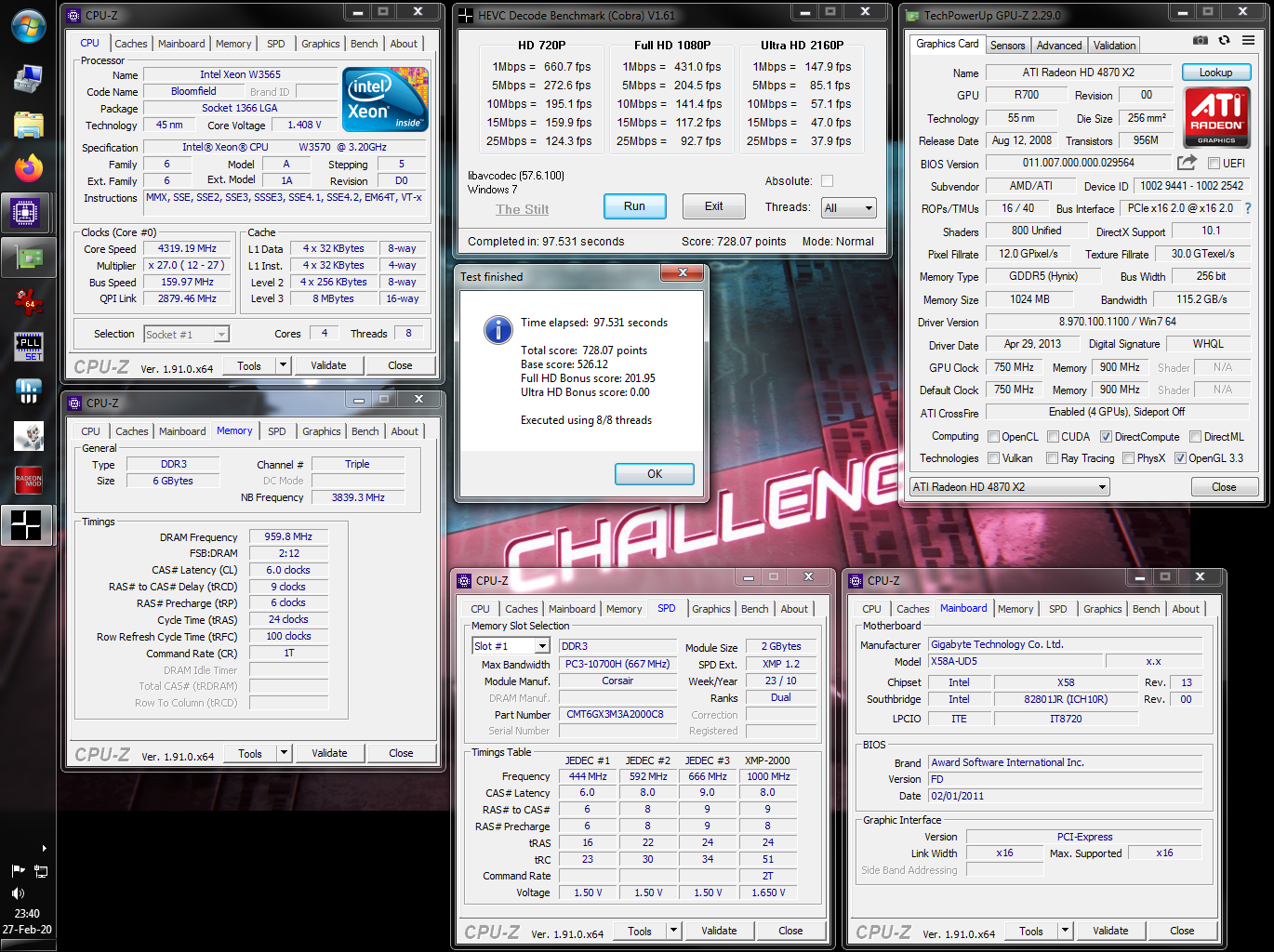Click the ATI Radeon Graphics logo
Image resolution: width=1274 pixels, height=952 pixels.
[1216, 118]
